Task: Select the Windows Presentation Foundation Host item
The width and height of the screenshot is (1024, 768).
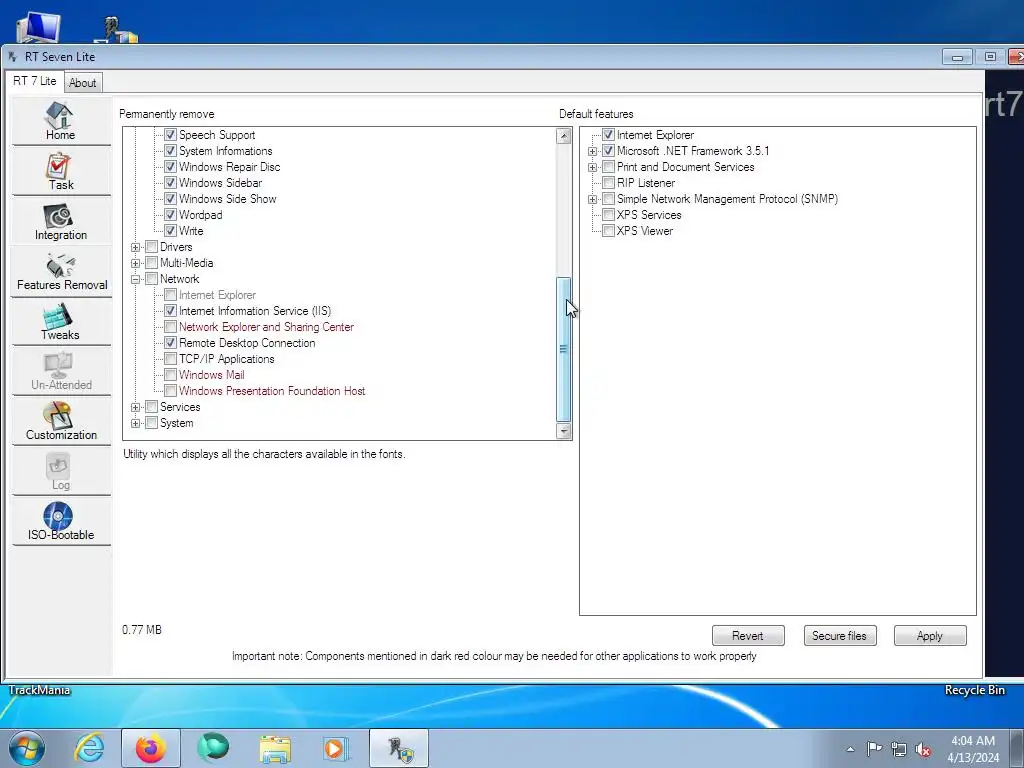Action: click(x=272, y=391)
